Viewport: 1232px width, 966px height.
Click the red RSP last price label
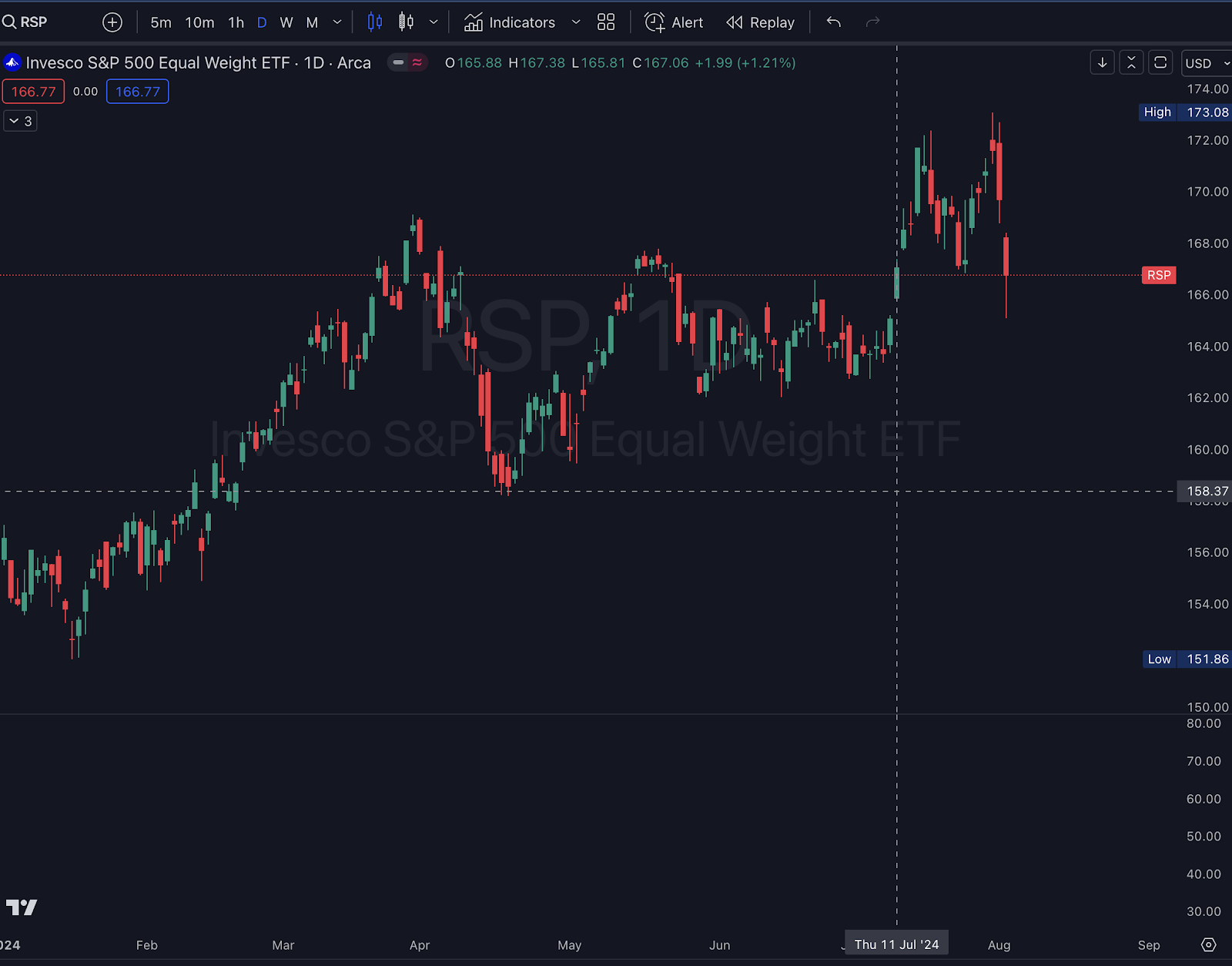pyautogui.click(x=1159, y=275)
